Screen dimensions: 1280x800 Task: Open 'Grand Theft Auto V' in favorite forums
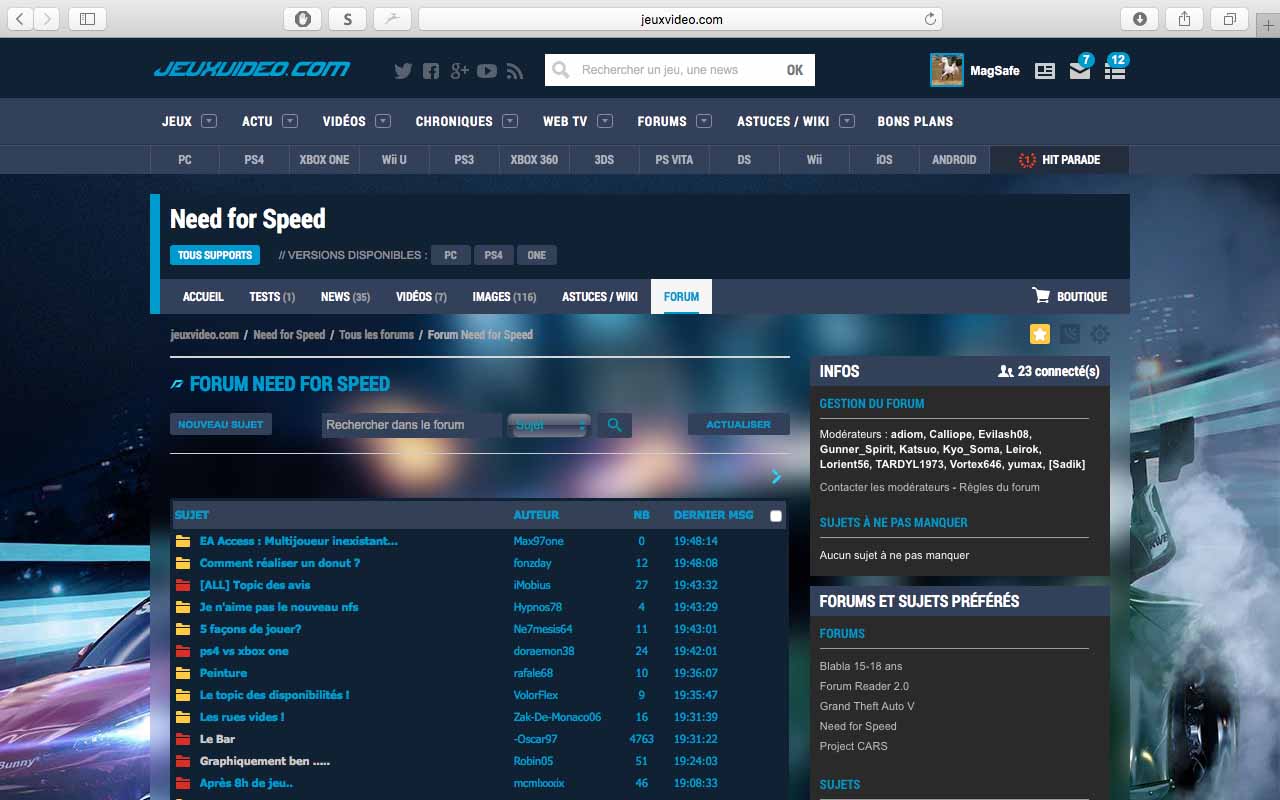pos(867,706)
